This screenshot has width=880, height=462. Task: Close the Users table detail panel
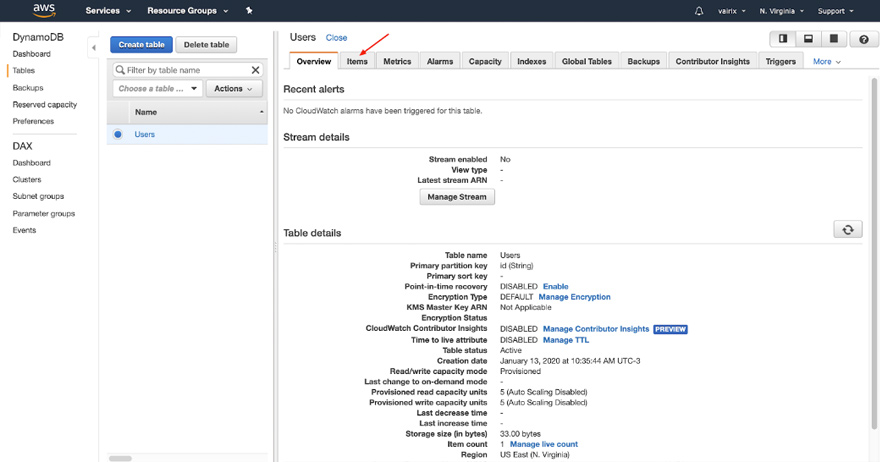tap(336, 38)
